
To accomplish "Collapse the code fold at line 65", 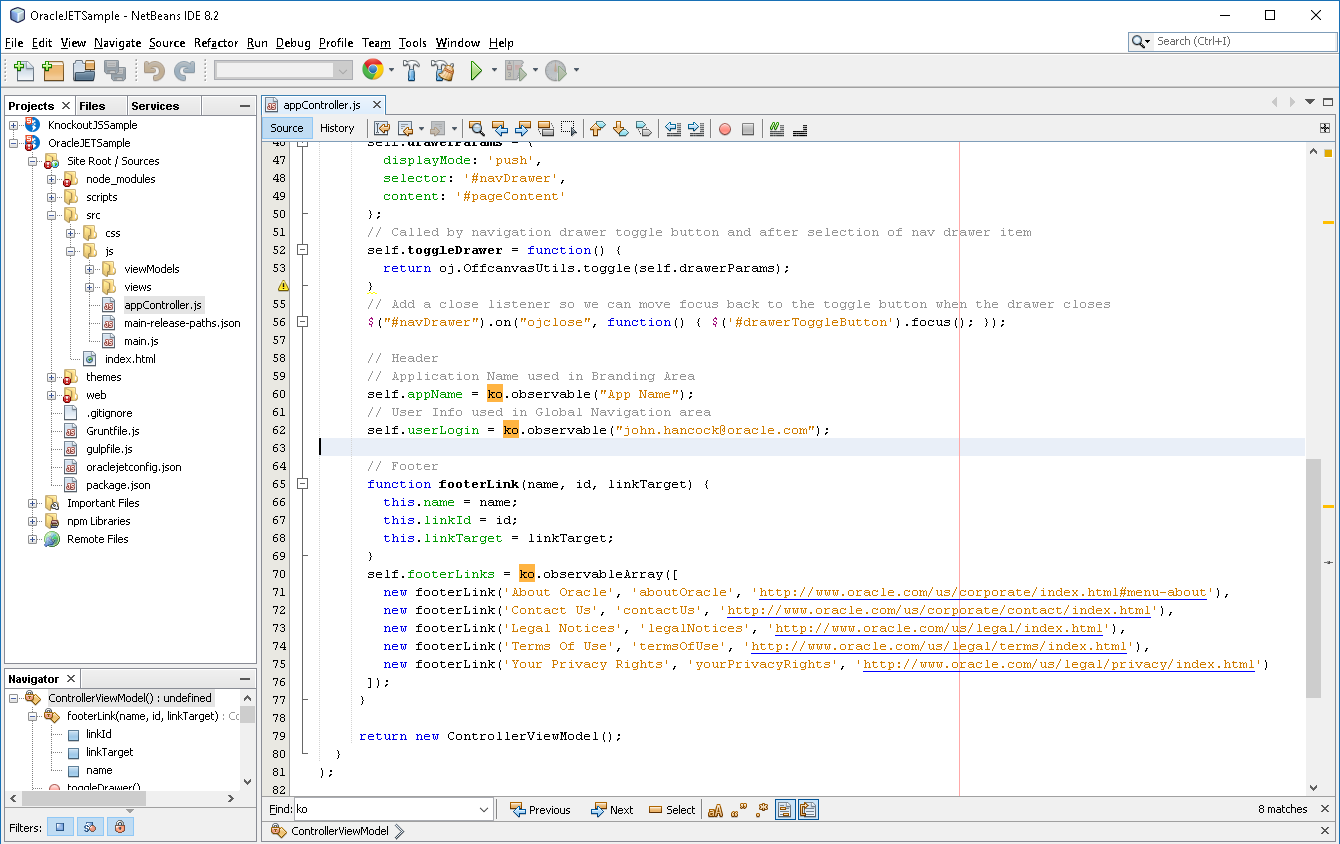I will [303, 484].
